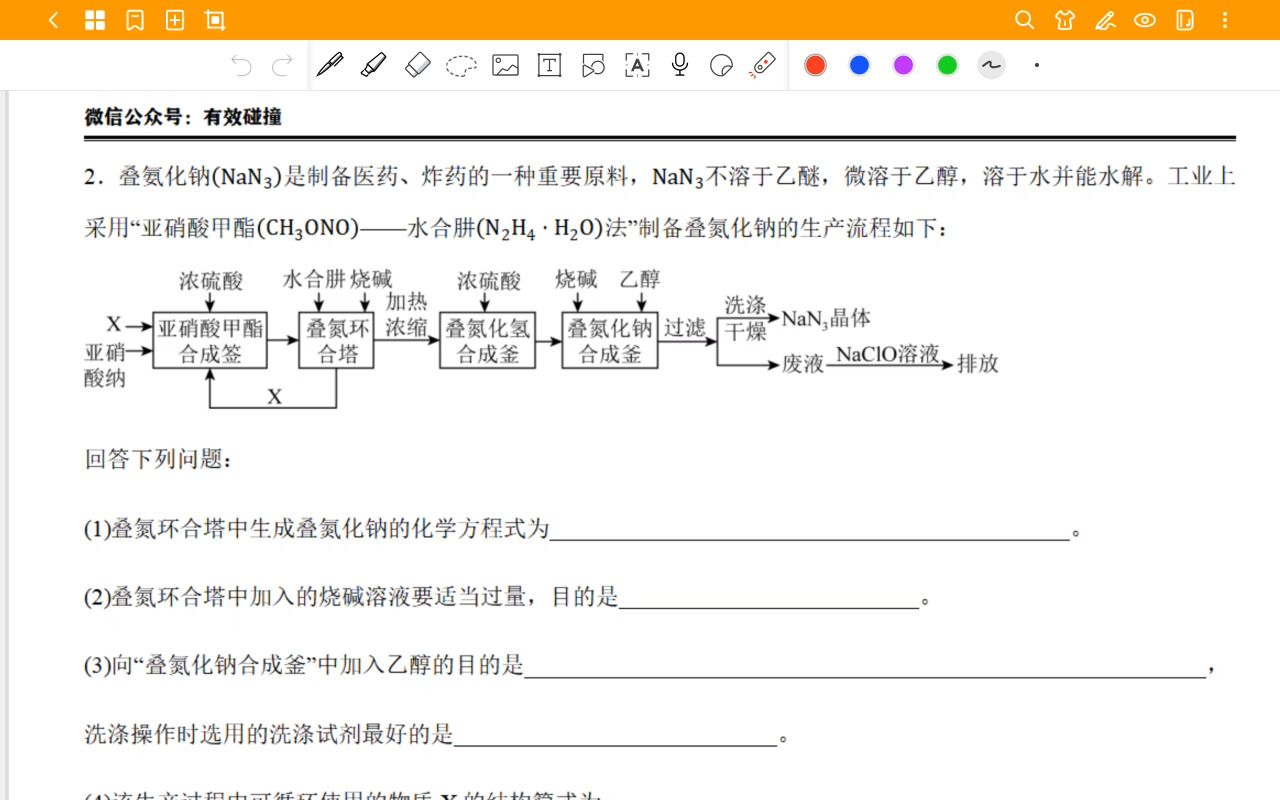Add a new page
The width and height of the screenshot is (1280, 800).
175,20
